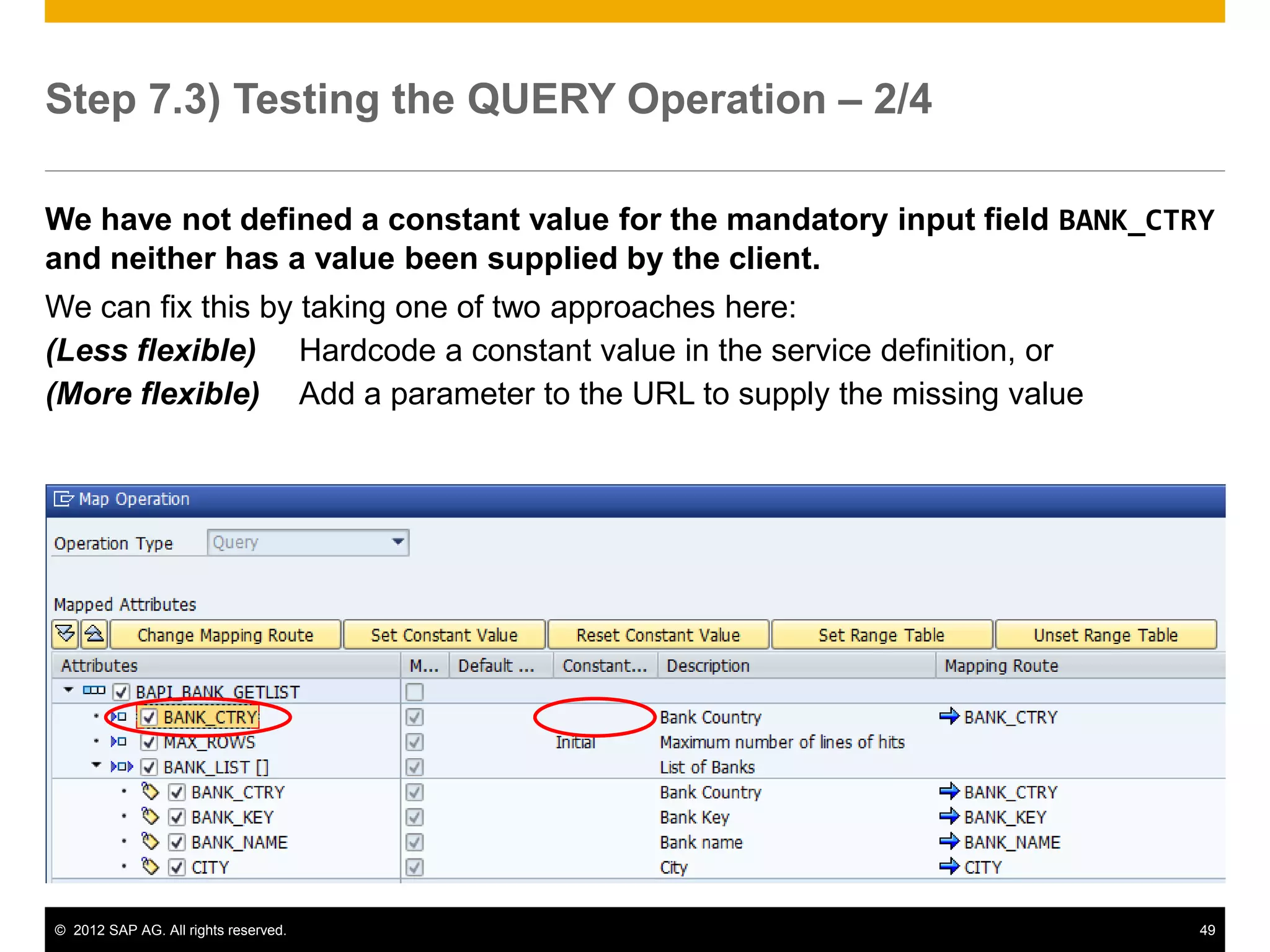Click the BAPI_BANK_GETLIST structure icon
The height and width of the screenshot is (952, 1270).
pyautogui.click(x=94, y=690)
